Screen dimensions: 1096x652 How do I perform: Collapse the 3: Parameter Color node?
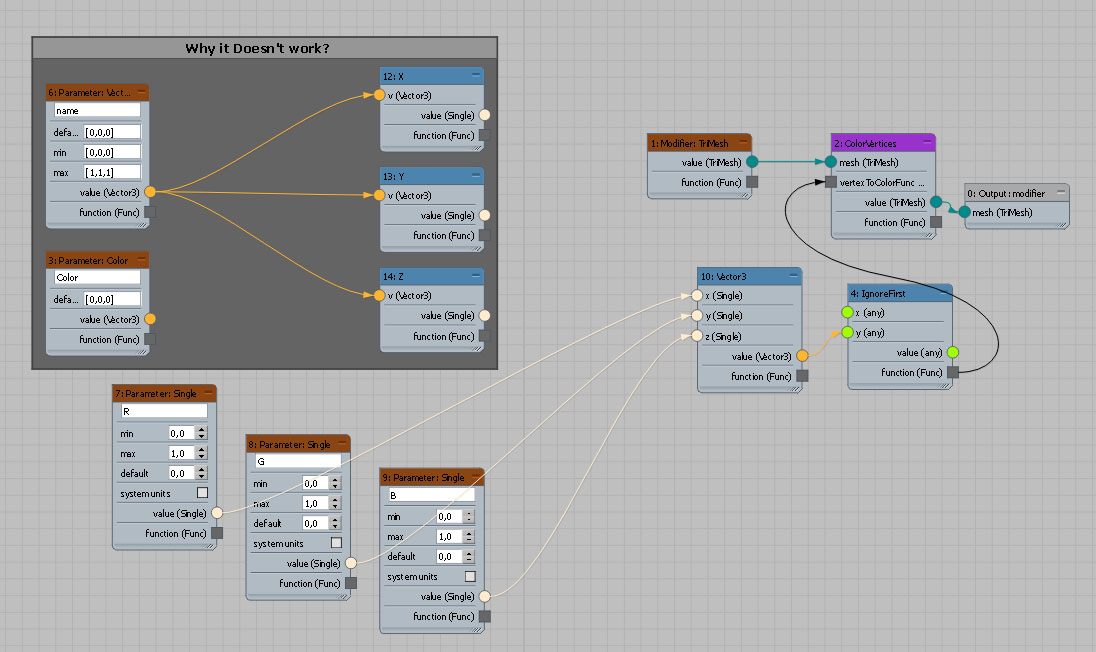click(x=142, y=259)
